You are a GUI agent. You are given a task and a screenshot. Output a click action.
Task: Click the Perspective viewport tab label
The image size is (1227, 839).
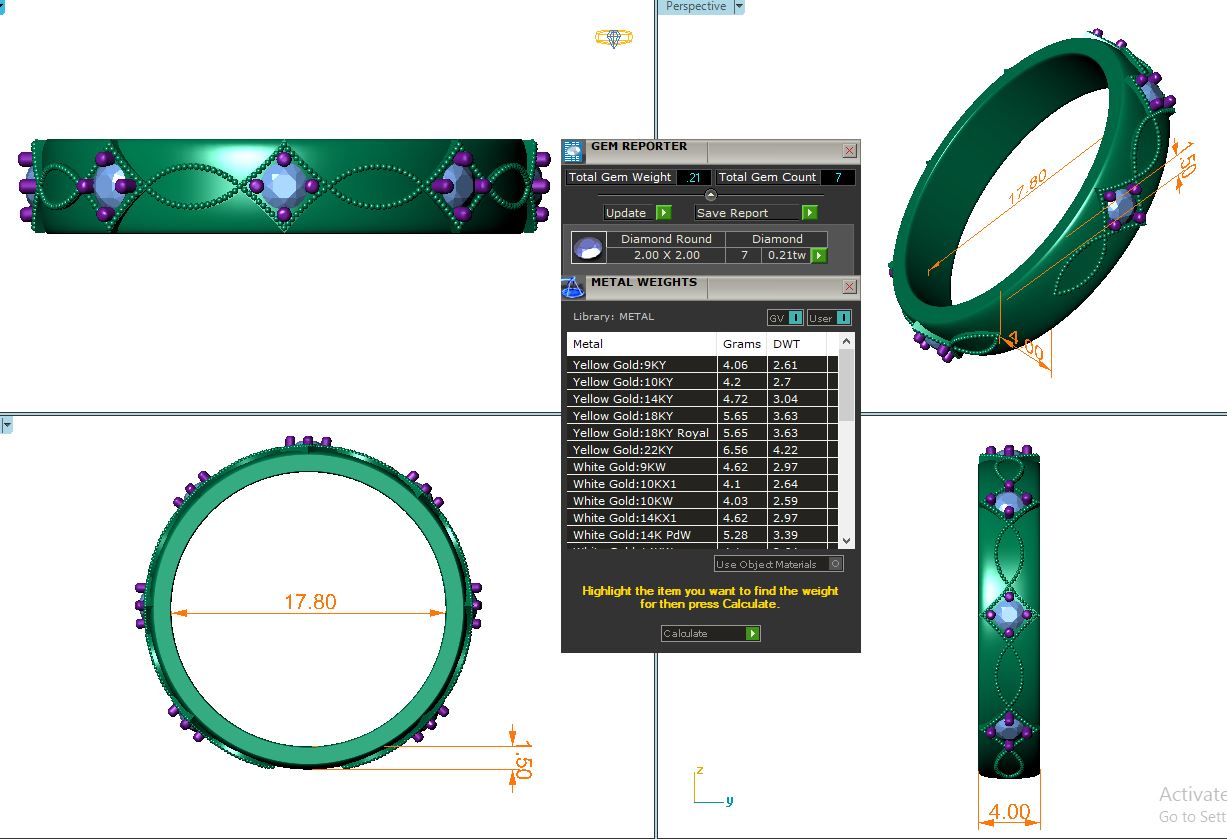coord(696,7)
